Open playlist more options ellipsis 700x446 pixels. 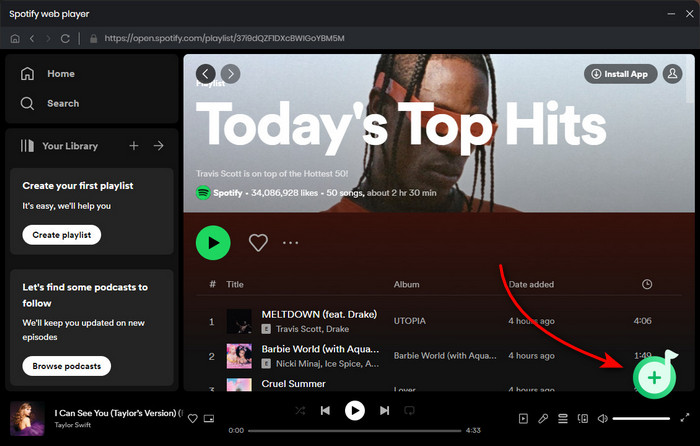[291, 243]
